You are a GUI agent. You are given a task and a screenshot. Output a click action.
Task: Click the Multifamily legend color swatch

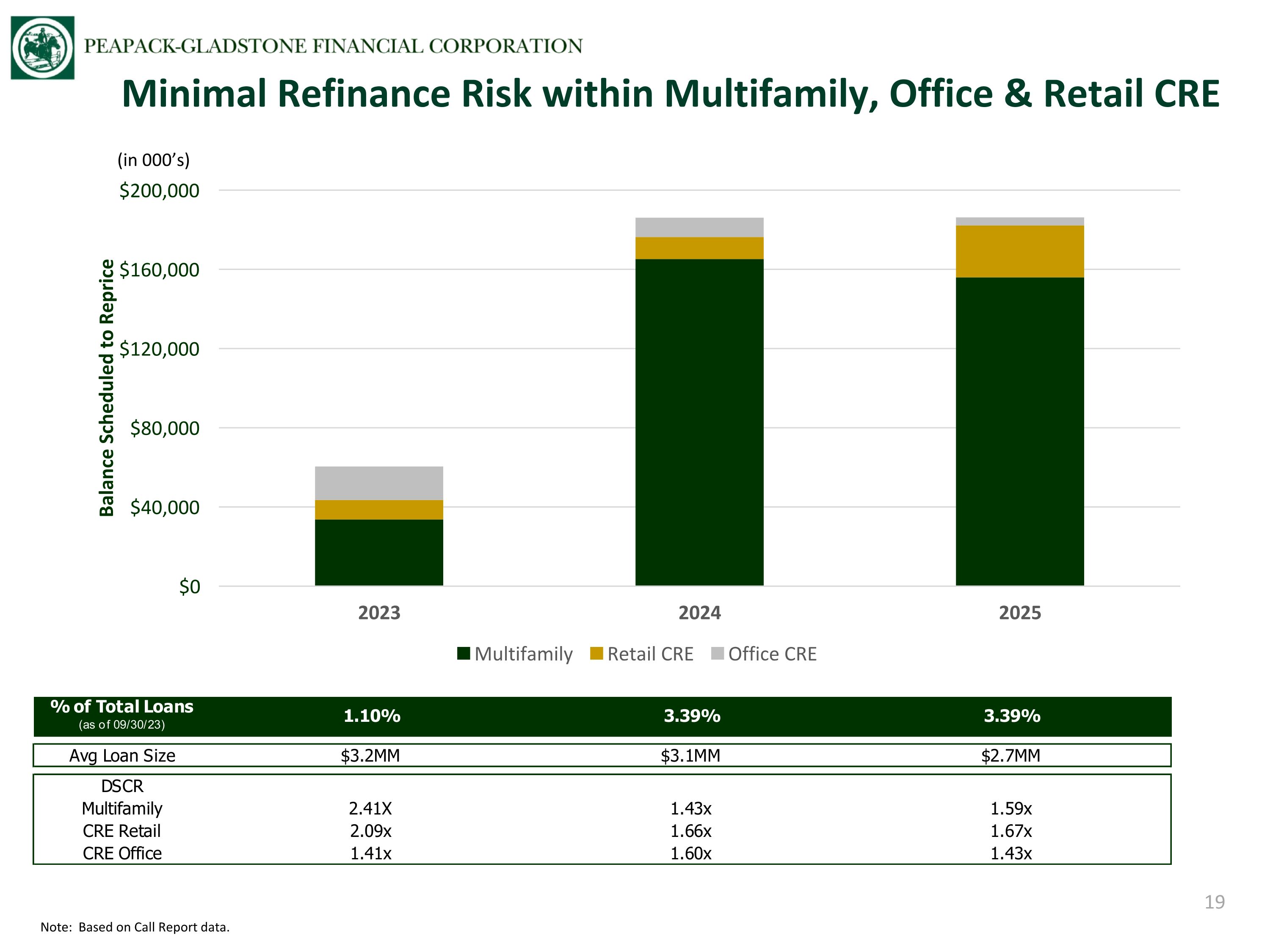coord(463,654)
